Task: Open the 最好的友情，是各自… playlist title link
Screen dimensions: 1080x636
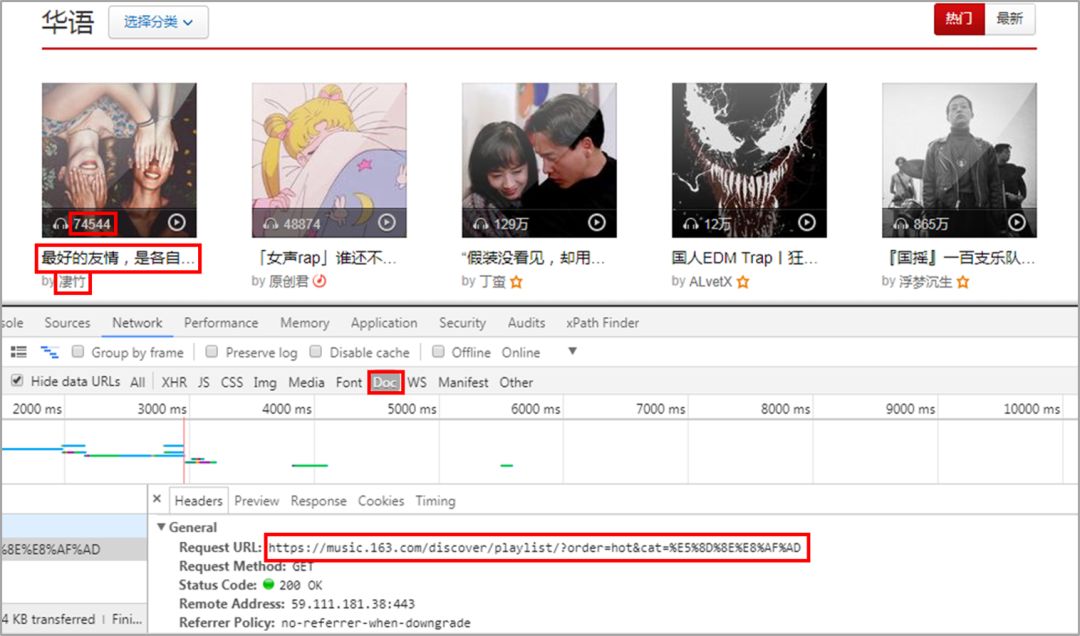Action: tap(118, 258)
